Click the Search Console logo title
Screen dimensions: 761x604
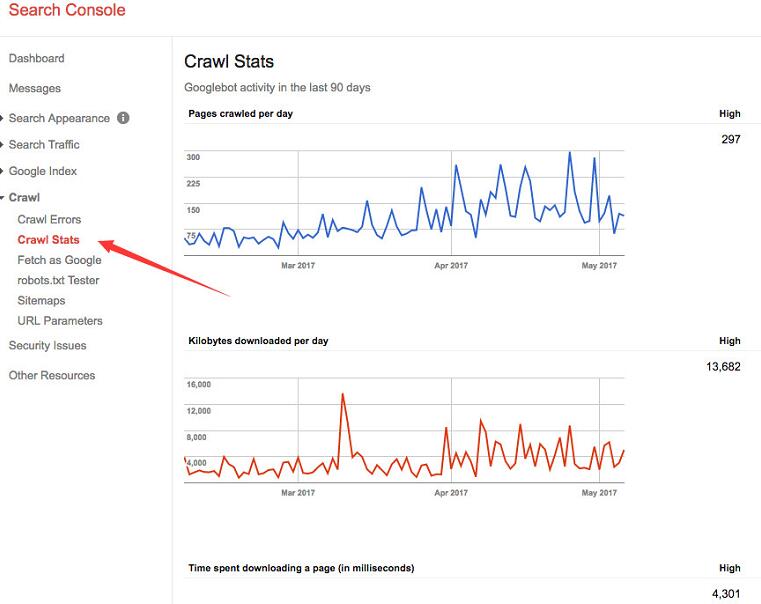coord(67,11)
